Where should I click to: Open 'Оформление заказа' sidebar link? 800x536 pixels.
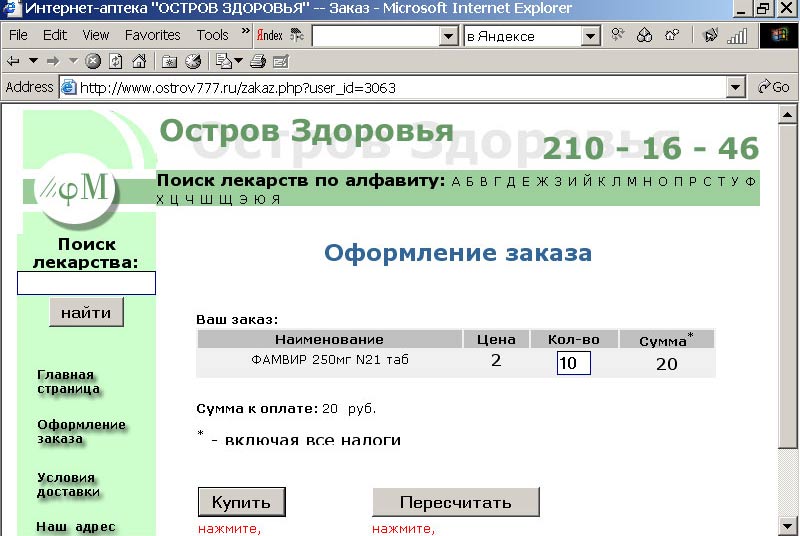coord(81,431)
